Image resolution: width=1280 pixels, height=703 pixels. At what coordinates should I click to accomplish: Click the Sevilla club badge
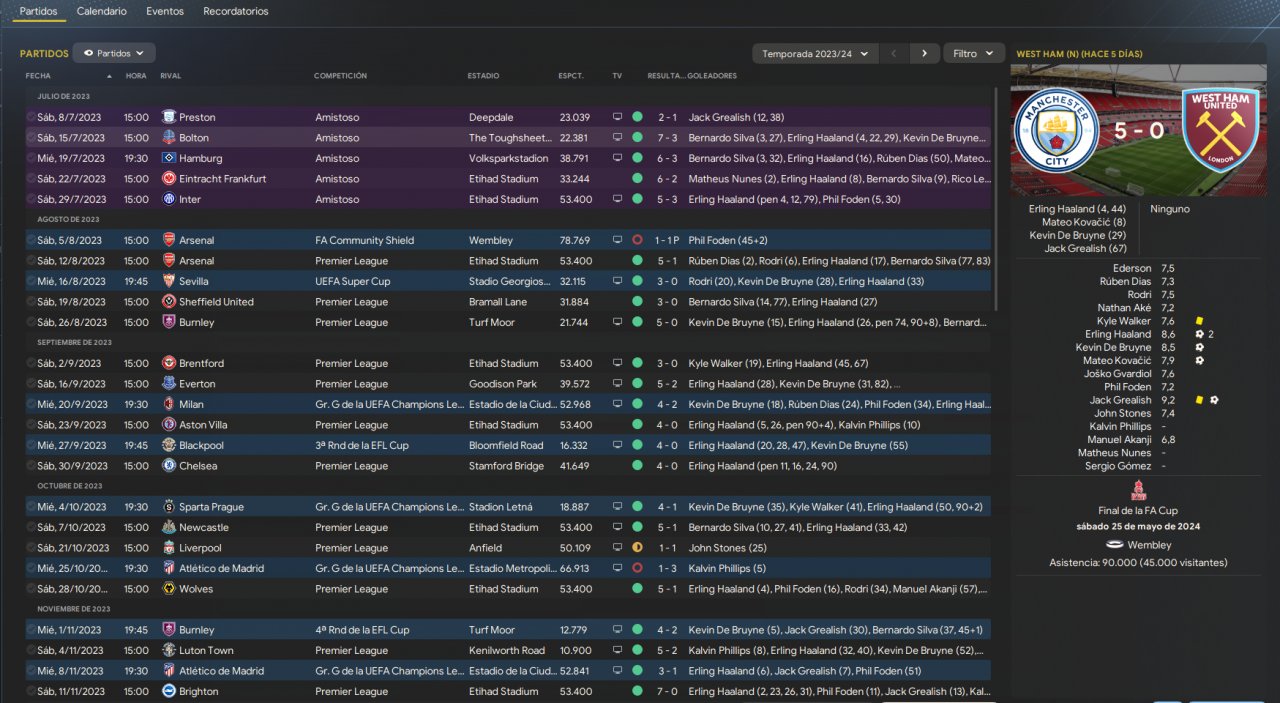pyautogui.click(x=169, y=281)
